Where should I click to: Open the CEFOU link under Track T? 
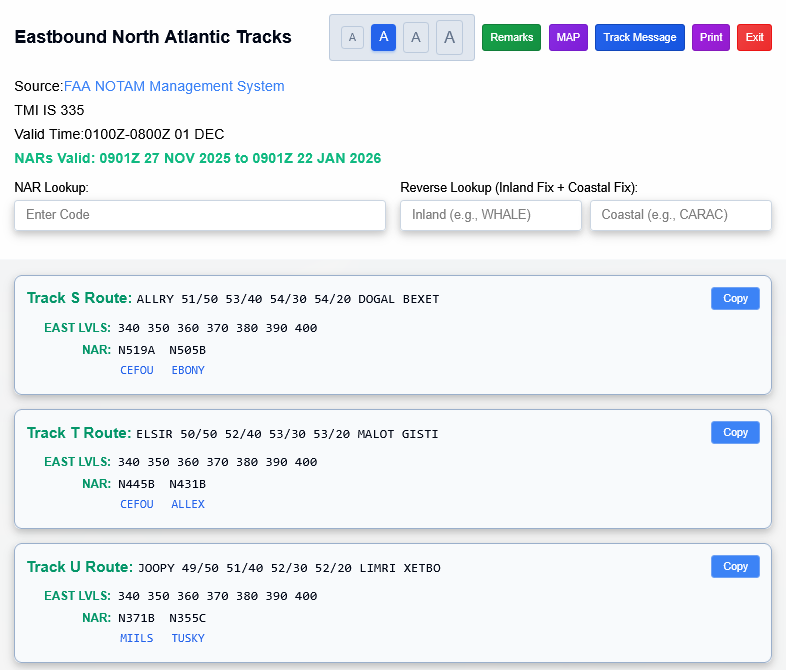coord(137,504)
